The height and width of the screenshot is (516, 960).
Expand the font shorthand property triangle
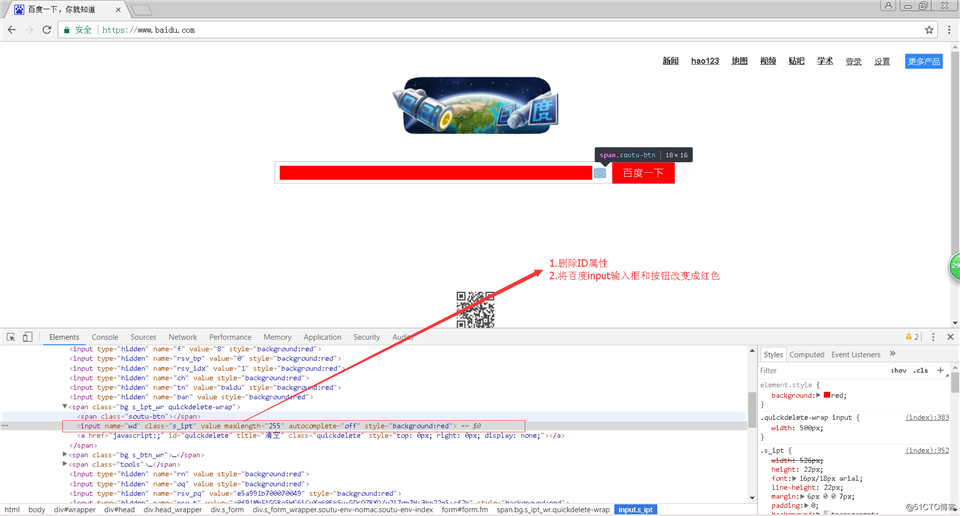(x=794, y=478)
